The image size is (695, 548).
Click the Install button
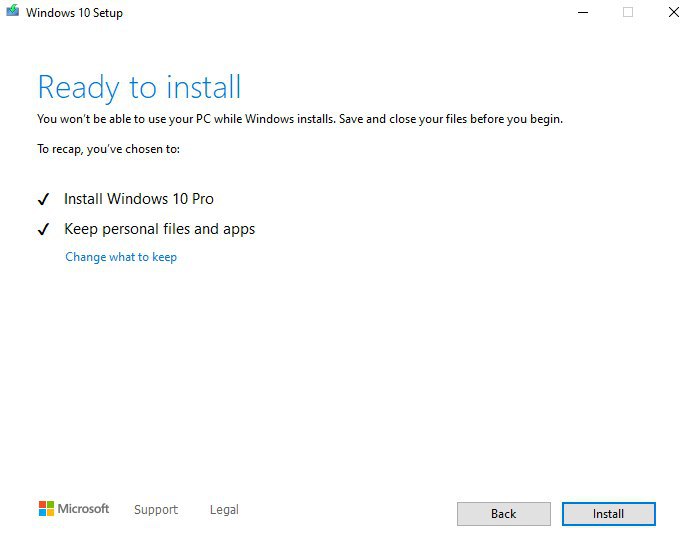pyautogui.click(x=608, y=514)
